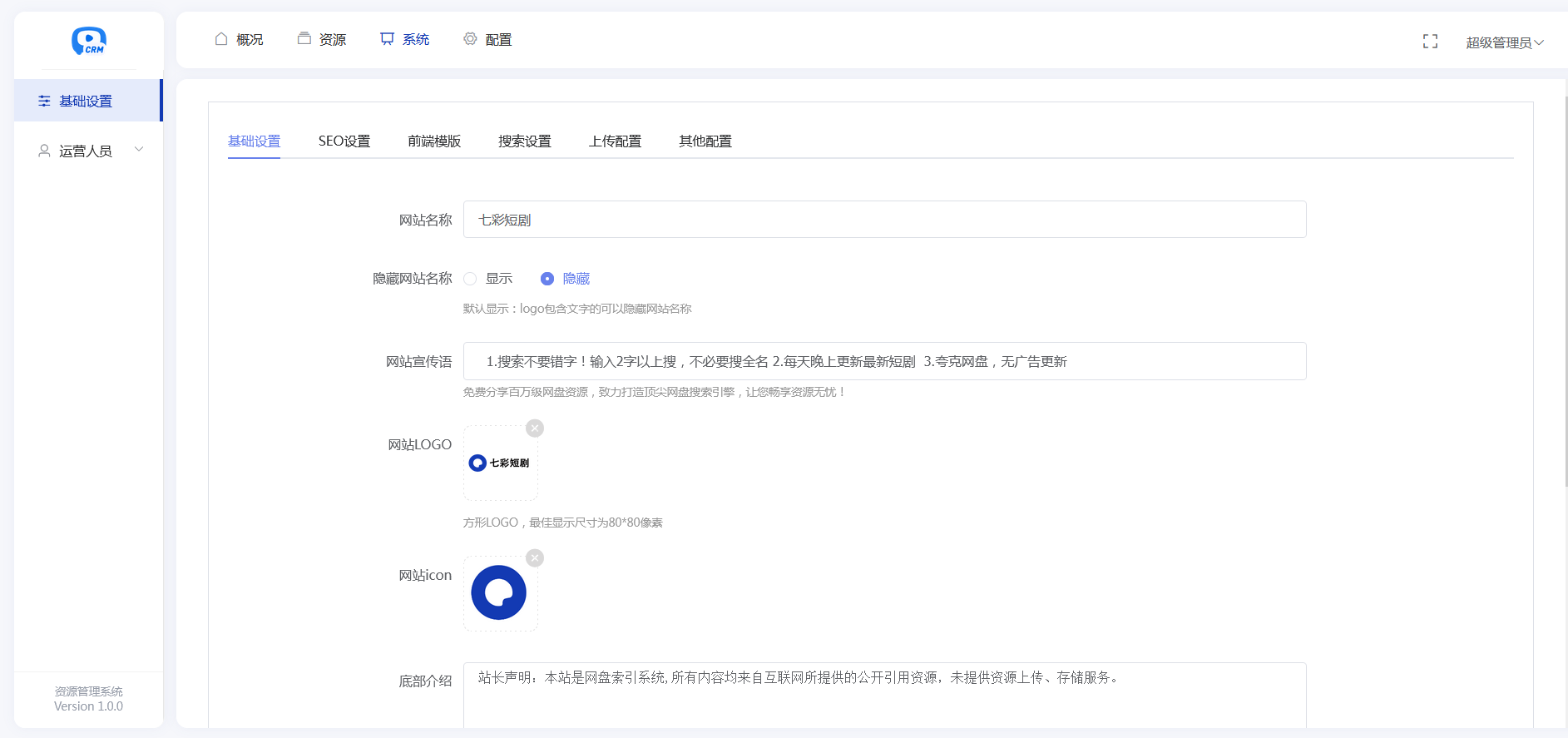
Task: Click the 网站icon blue thumbnail image
Action: [x=499, y=593]
